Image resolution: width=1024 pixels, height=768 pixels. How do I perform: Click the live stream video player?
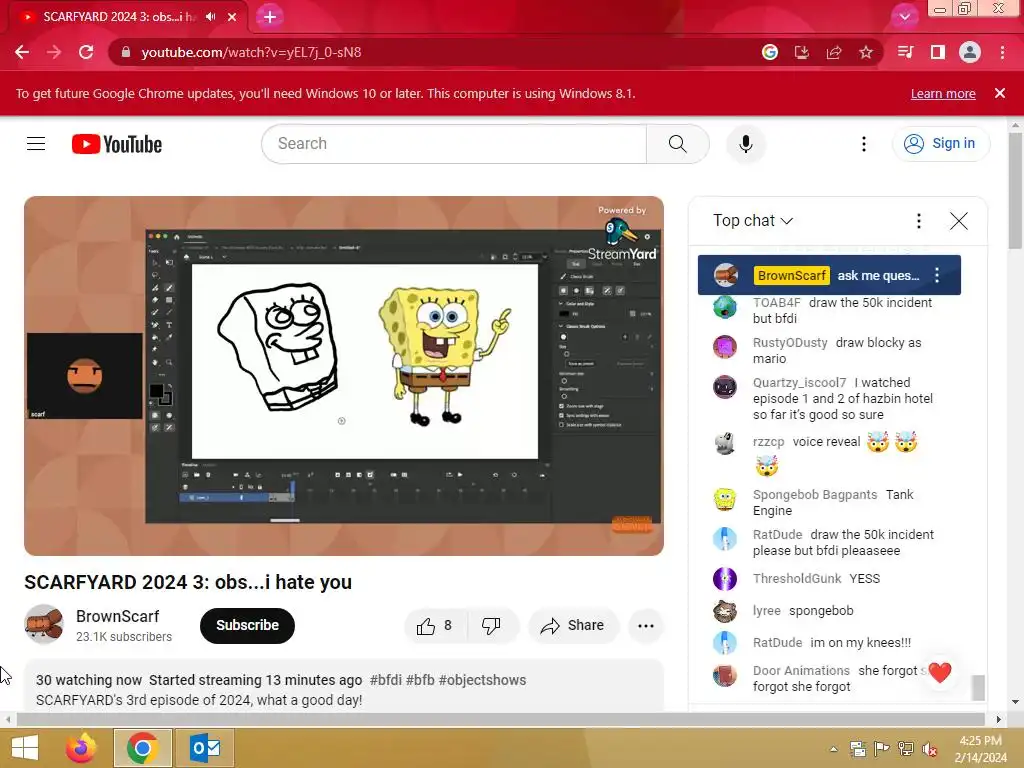(344, 376)
